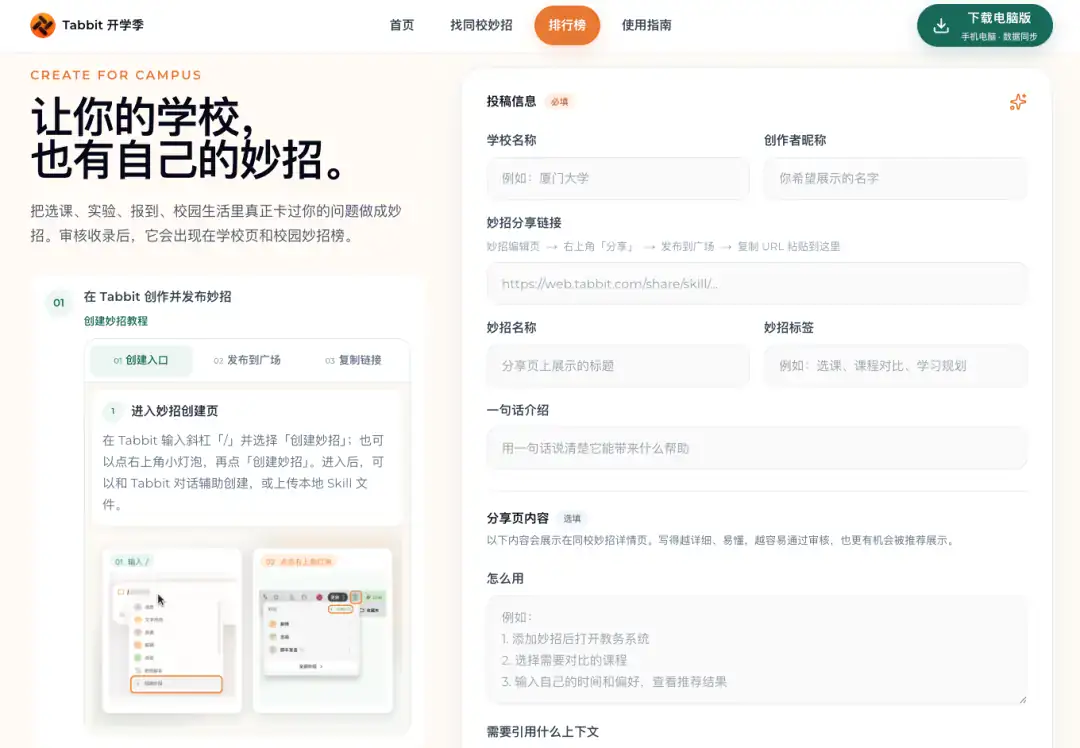Click the 投稿信息 heading

coord(511,101)
